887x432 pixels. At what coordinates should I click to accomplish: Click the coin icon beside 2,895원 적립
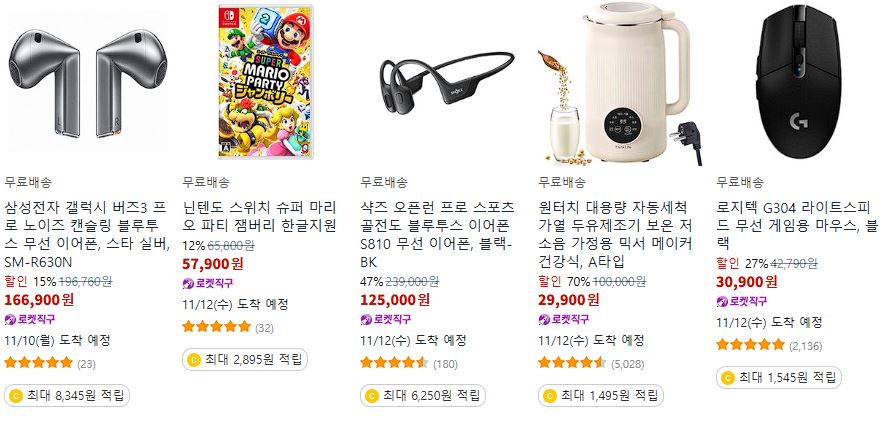194,360
